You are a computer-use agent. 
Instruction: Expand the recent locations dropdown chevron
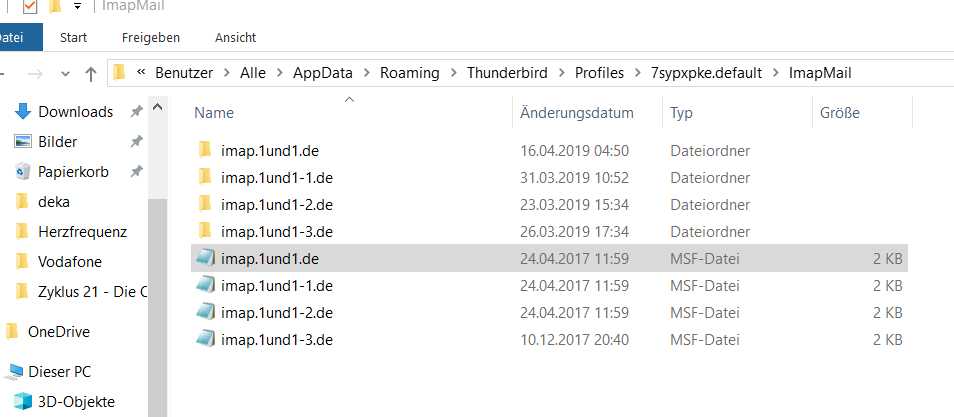[65, 73]
